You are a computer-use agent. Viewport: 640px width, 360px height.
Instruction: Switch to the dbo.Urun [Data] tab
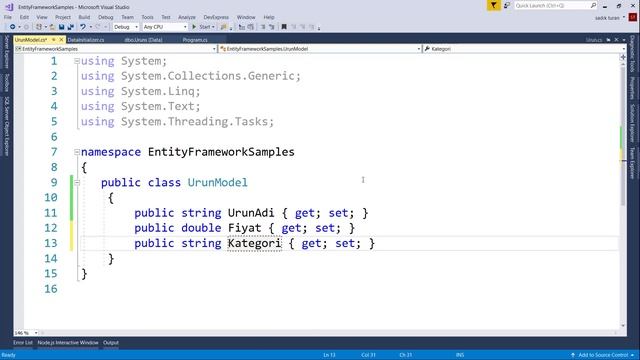pos(143,40)
